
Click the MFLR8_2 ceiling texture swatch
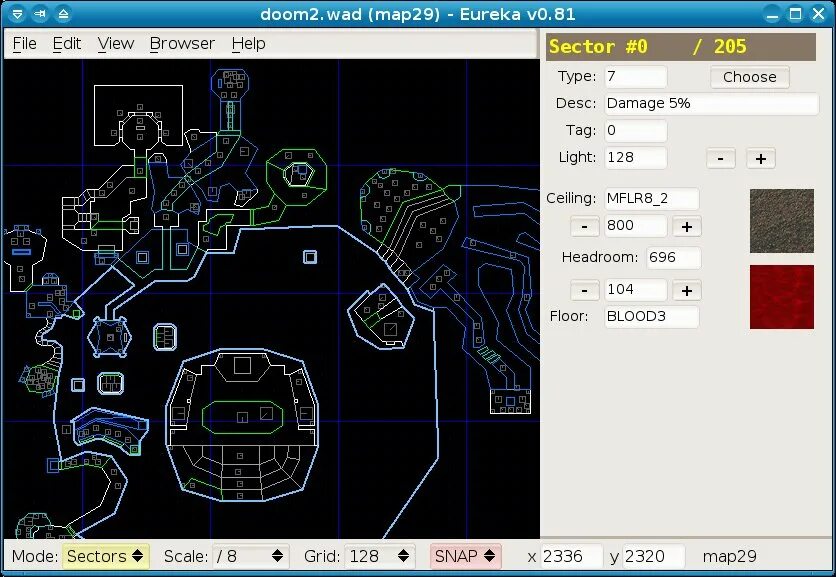[x=782, y=221]
